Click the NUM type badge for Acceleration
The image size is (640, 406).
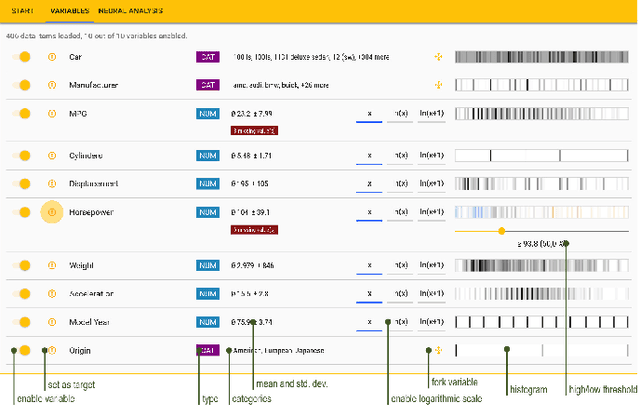click(x=207, y=294)
